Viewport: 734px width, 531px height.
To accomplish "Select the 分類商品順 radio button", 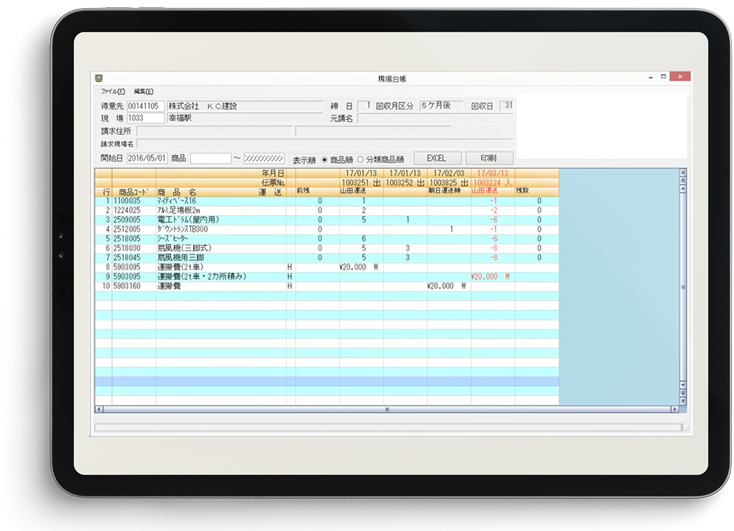I will click(360, 160).
